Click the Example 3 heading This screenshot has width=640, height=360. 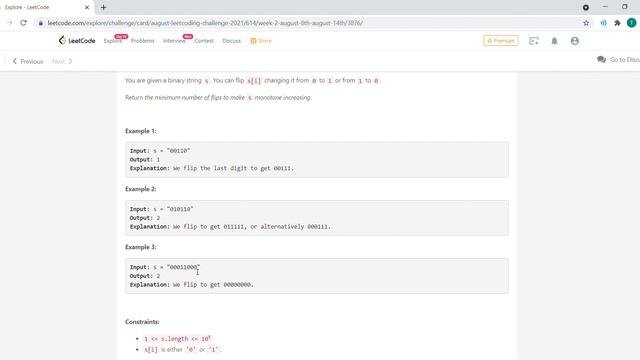click(141, 247)
